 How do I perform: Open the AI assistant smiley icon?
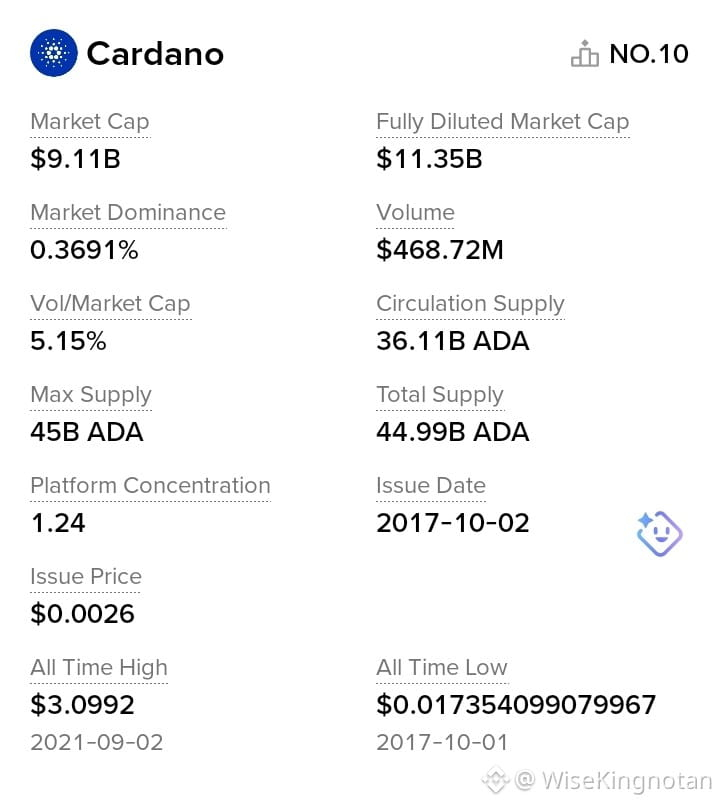(x=659, y=533)
